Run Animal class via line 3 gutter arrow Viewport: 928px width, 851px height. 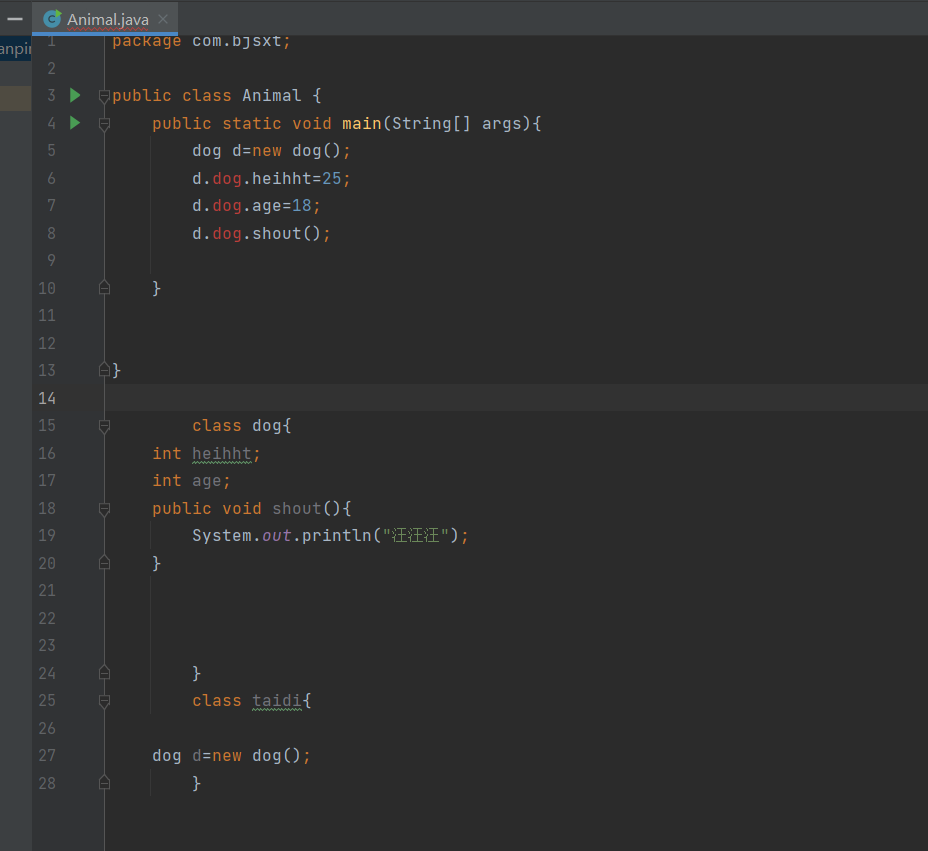point(75,95)
